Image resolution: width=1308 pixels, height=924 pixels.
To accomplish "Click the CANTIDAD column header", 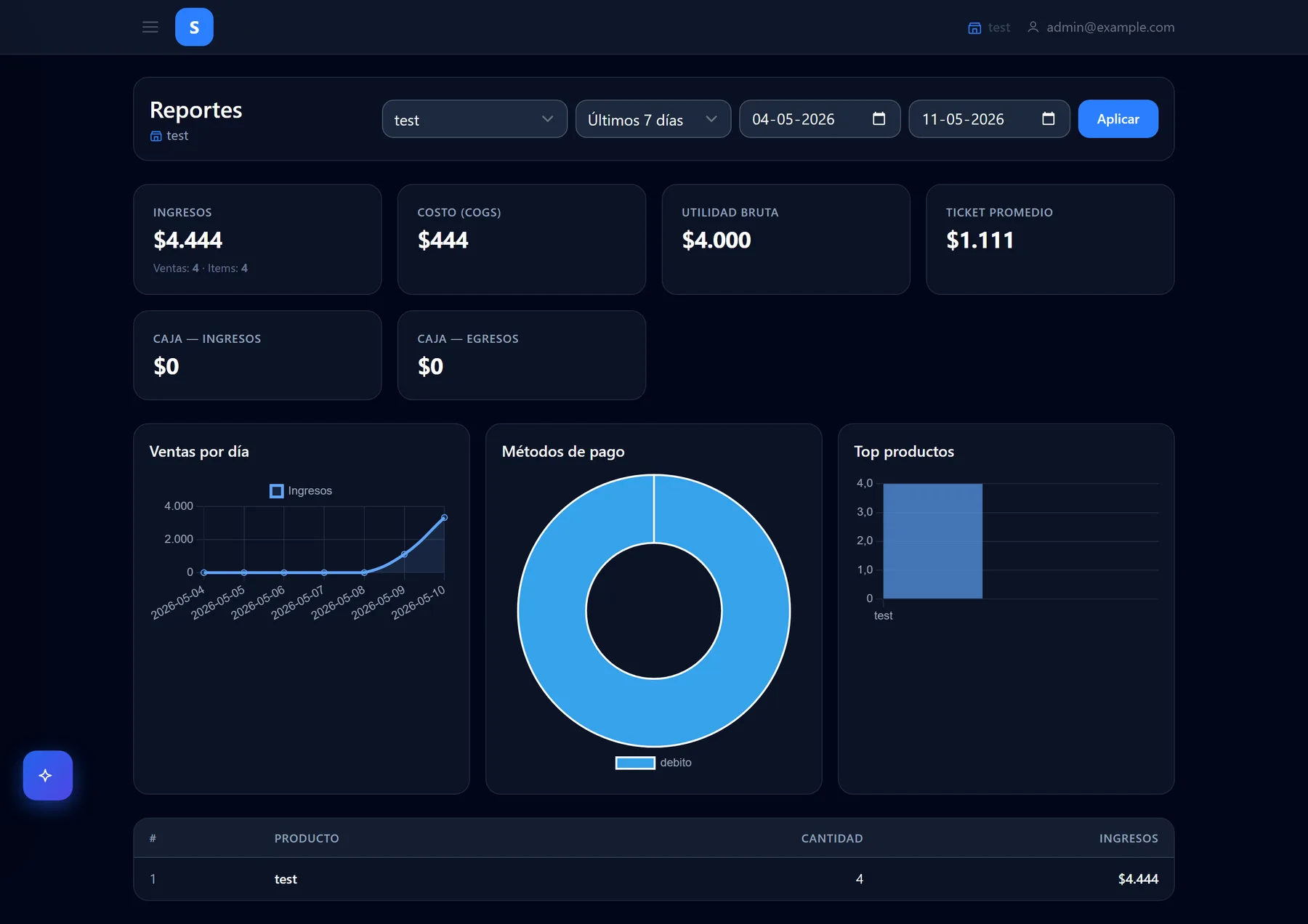I will [x=832, y=838].
